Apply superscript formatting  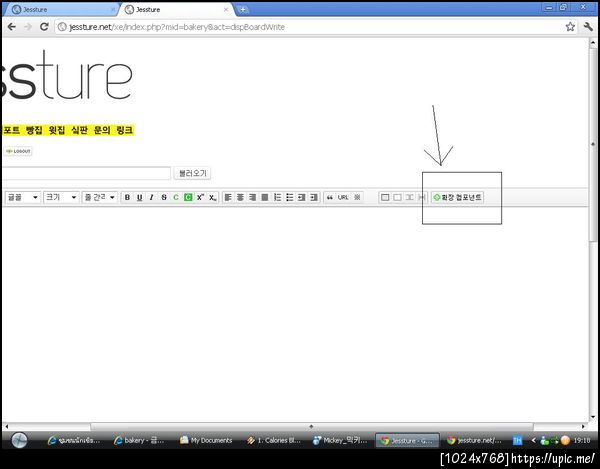(x=200, y=197)
